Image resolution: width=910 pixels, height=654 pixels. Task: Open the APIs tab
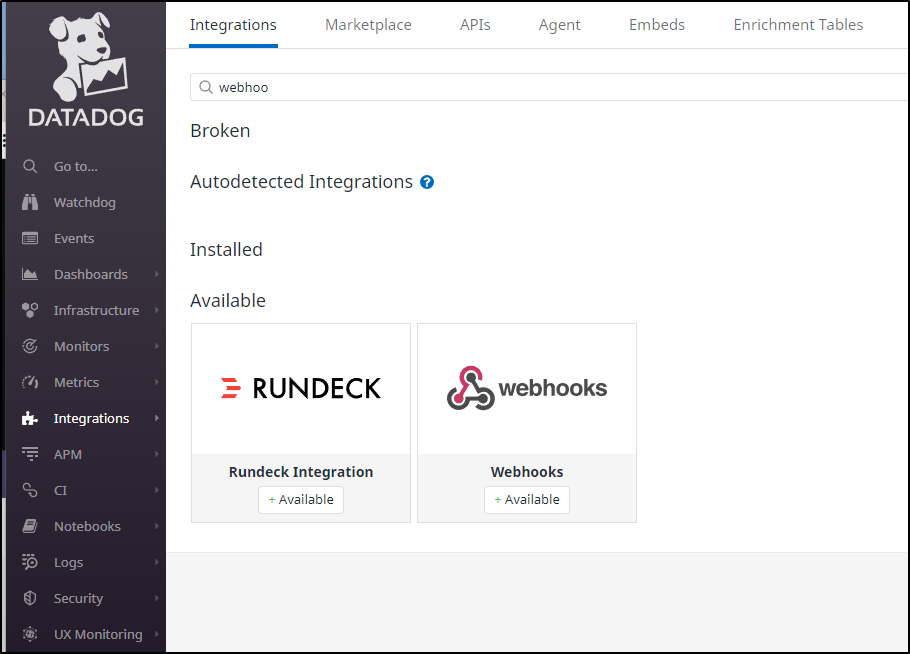[x=475, y=25]
